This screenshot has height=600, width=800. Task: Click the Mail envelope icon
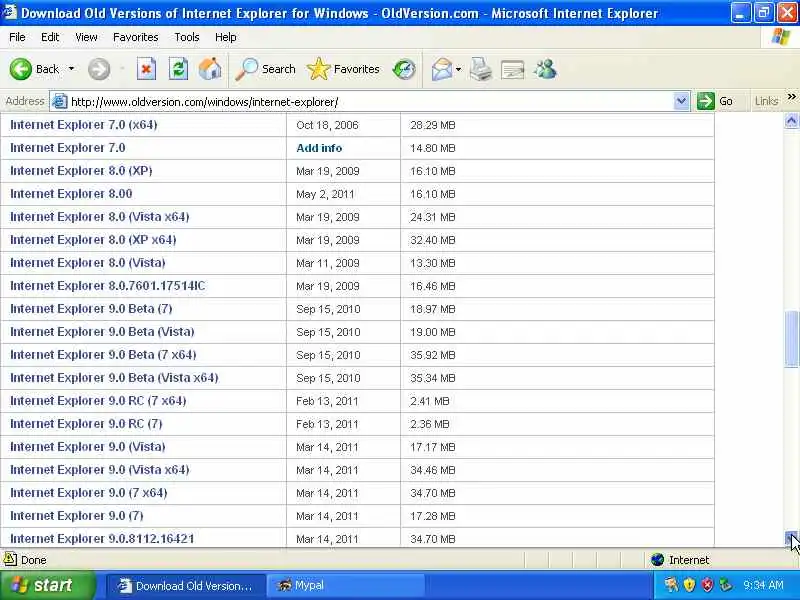tap(441, 69)
